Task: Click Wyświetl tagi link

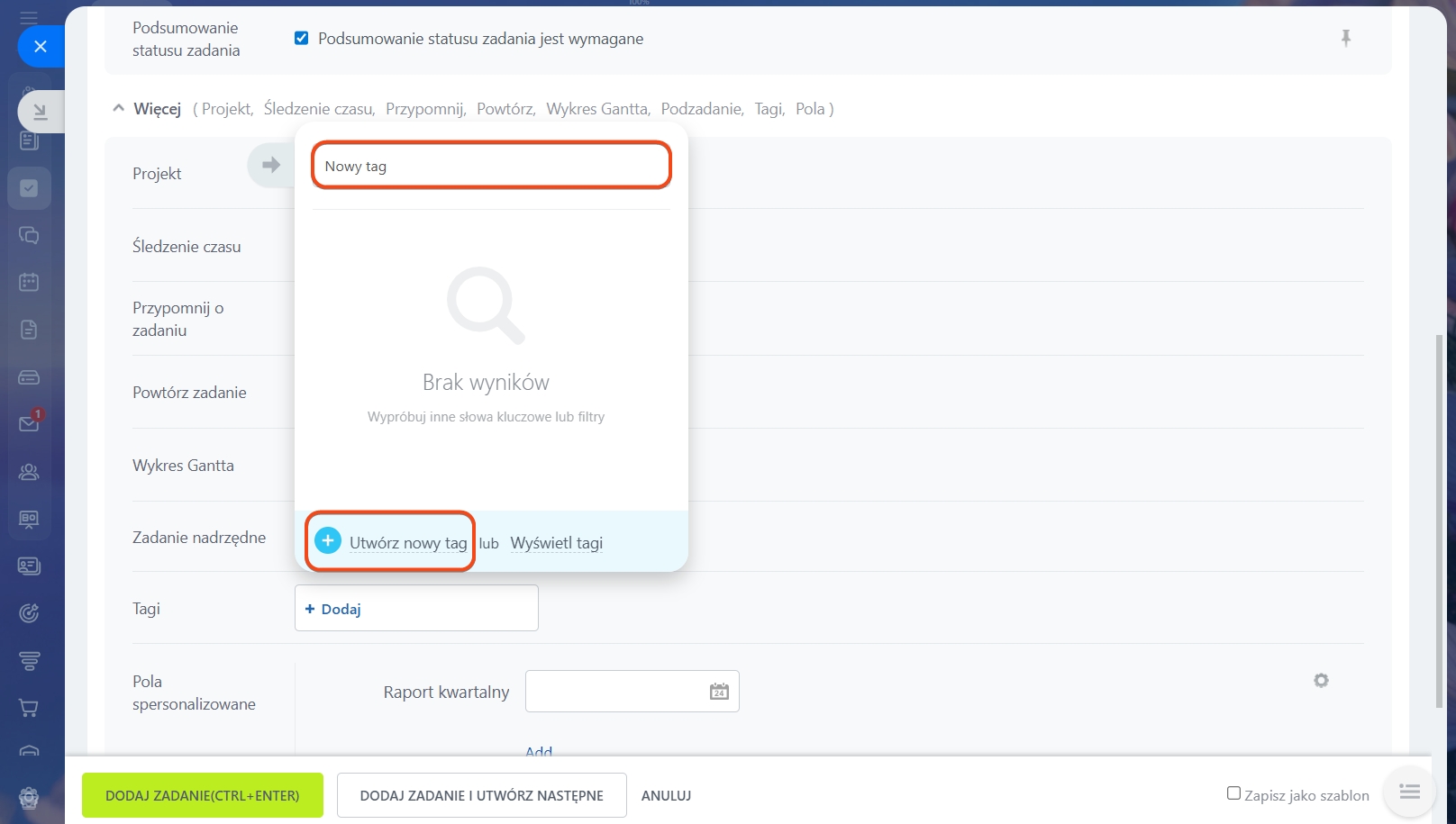Action: 557,542
